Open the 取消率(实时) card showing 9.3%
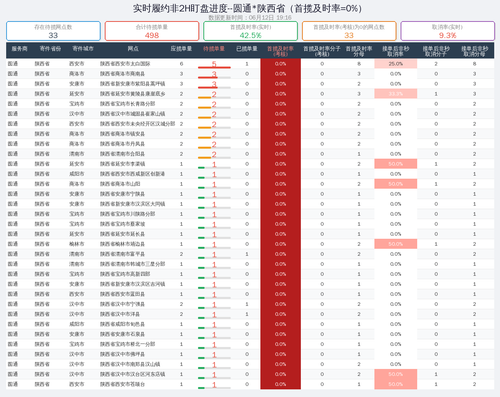This screenshot has width=500, height=397. point(447,31)
